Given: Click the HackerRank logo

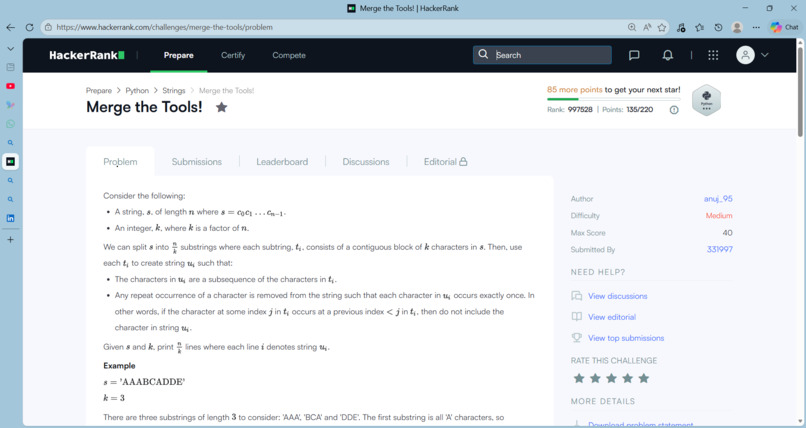Looking at the screenshot, I should click(x=86, y=55).
